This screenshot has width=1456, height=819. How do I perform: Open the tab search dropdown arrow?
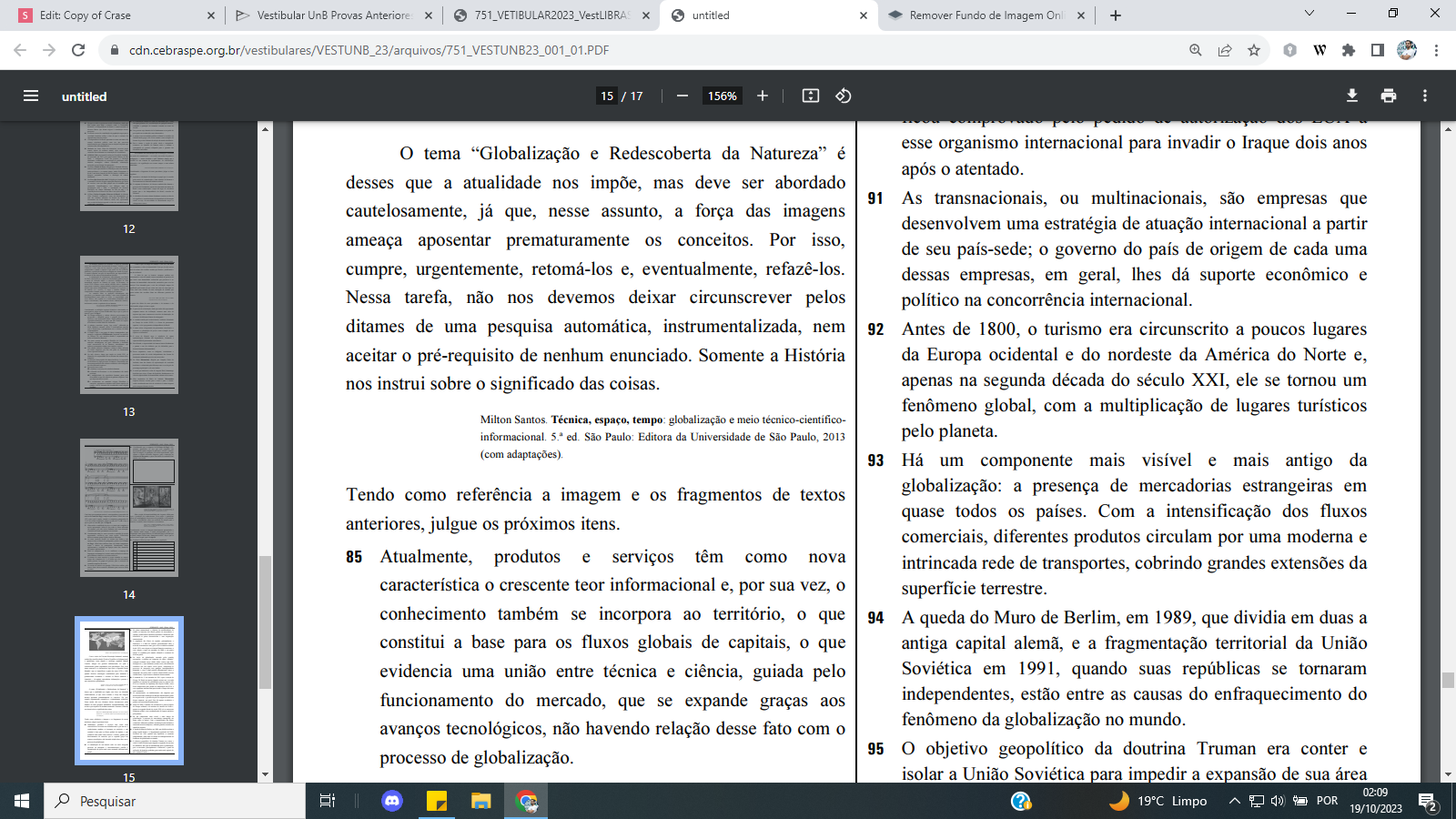click(x=1309, y=14)
